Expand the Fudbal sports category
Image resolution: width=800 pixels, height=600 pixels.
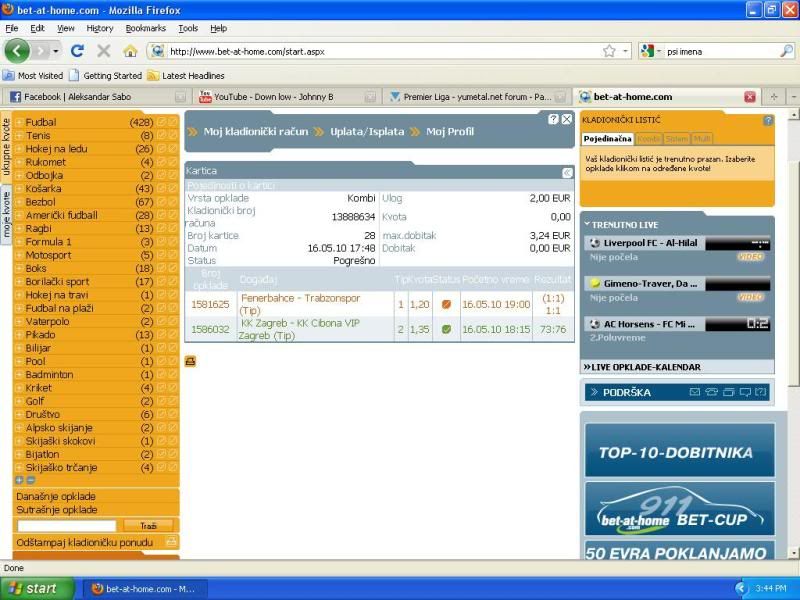click(20, 121)
